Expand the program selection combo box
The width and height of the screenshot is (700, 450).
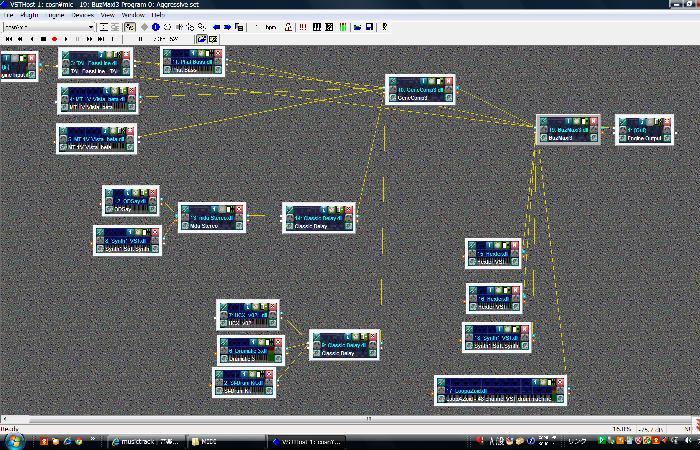pyautogui.click(x=49, y=27)
